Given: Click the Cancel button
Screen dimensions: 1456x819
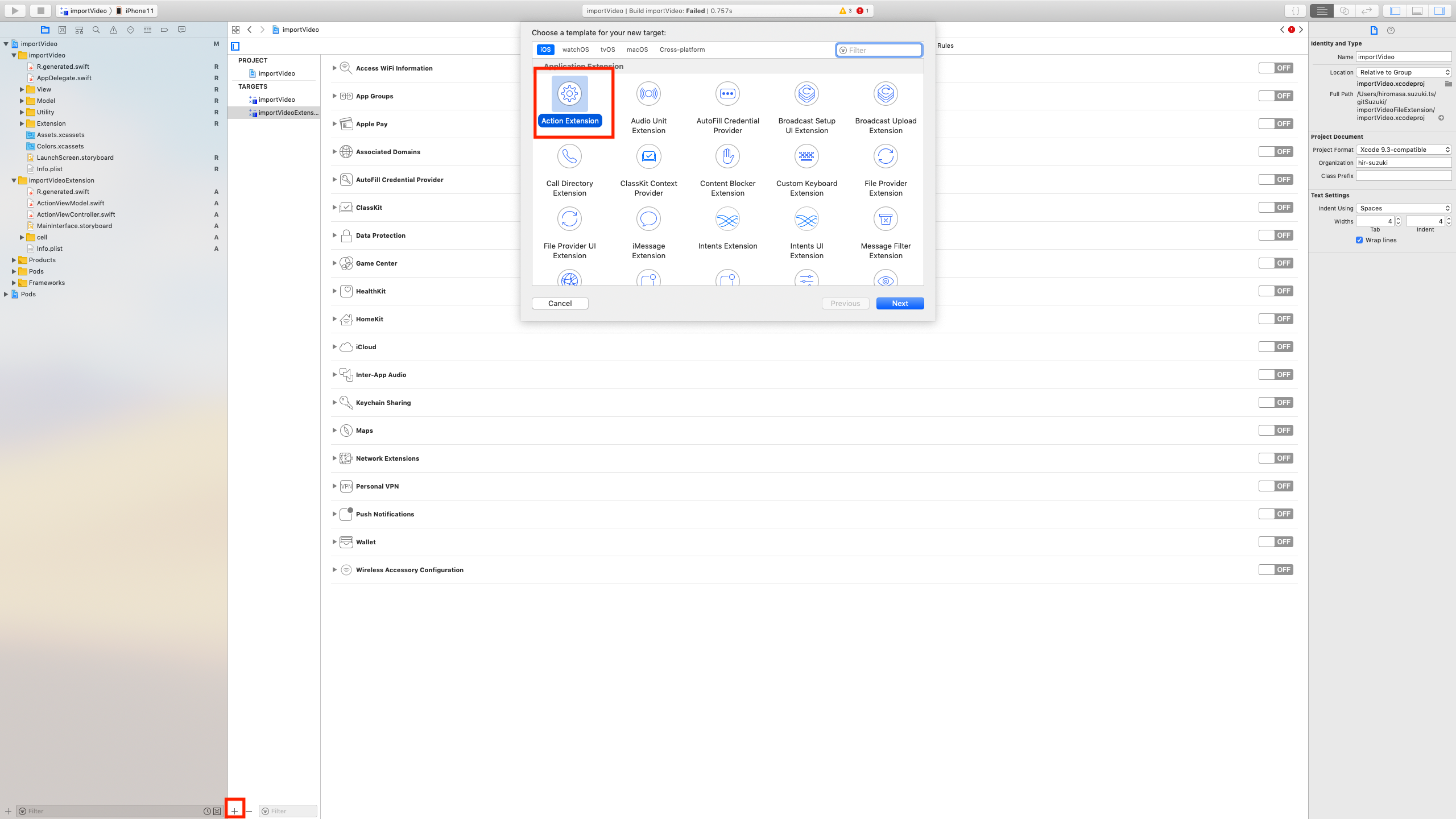Looking at the screenshot, I should pyautogui.click(x=560, y=303).
